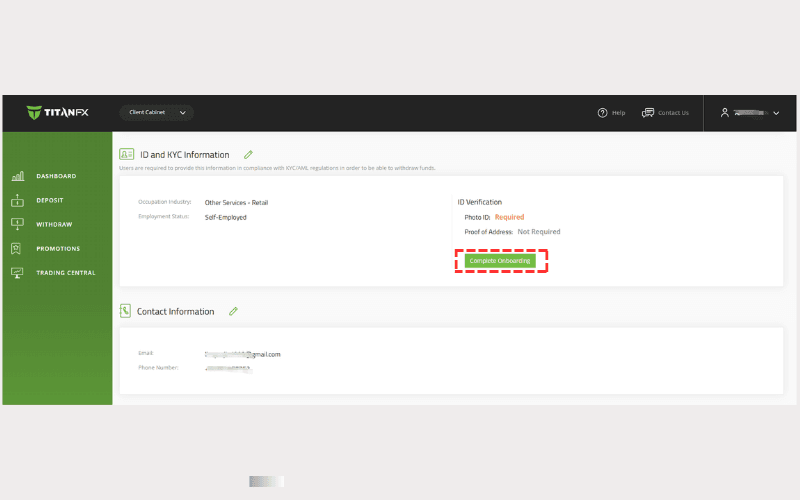Click the Contact Information phone icon
The height and width of the screenshot is (500, 800).
point(126,311)
